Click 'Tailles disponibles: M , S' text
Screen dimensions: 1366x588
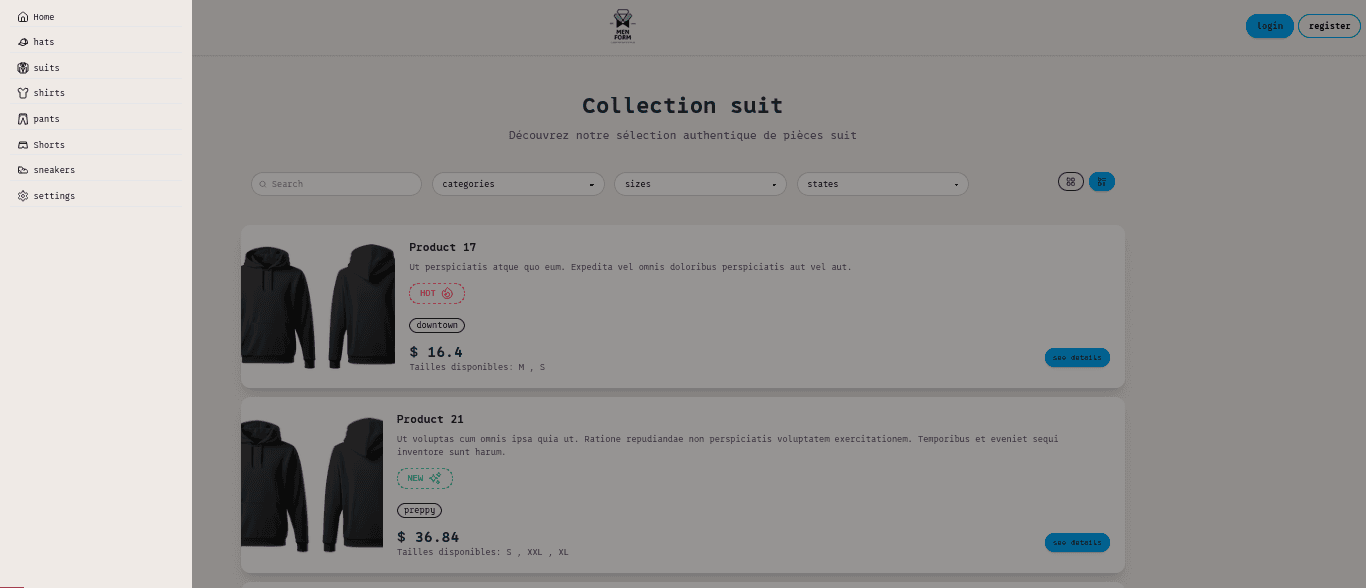[477, 367]
